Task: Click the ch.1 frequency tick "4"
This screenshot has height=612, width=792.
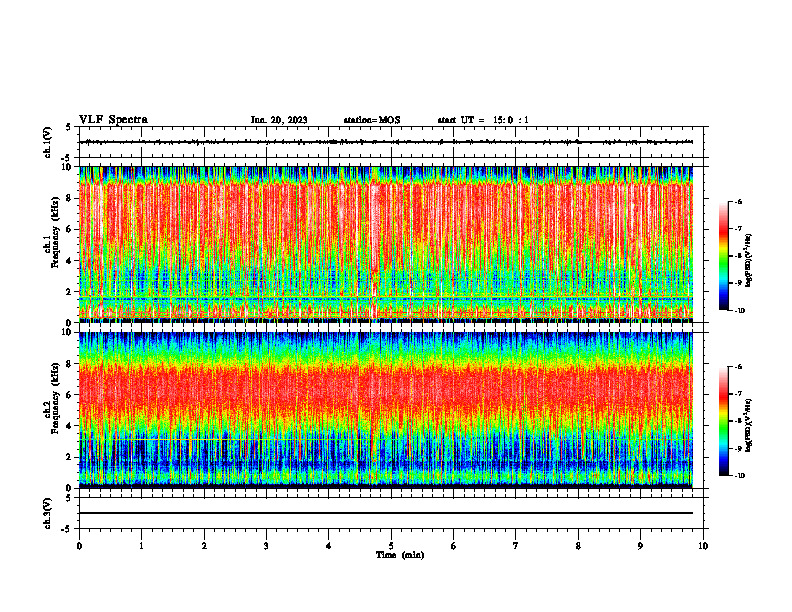Action: tap(69, 261)
